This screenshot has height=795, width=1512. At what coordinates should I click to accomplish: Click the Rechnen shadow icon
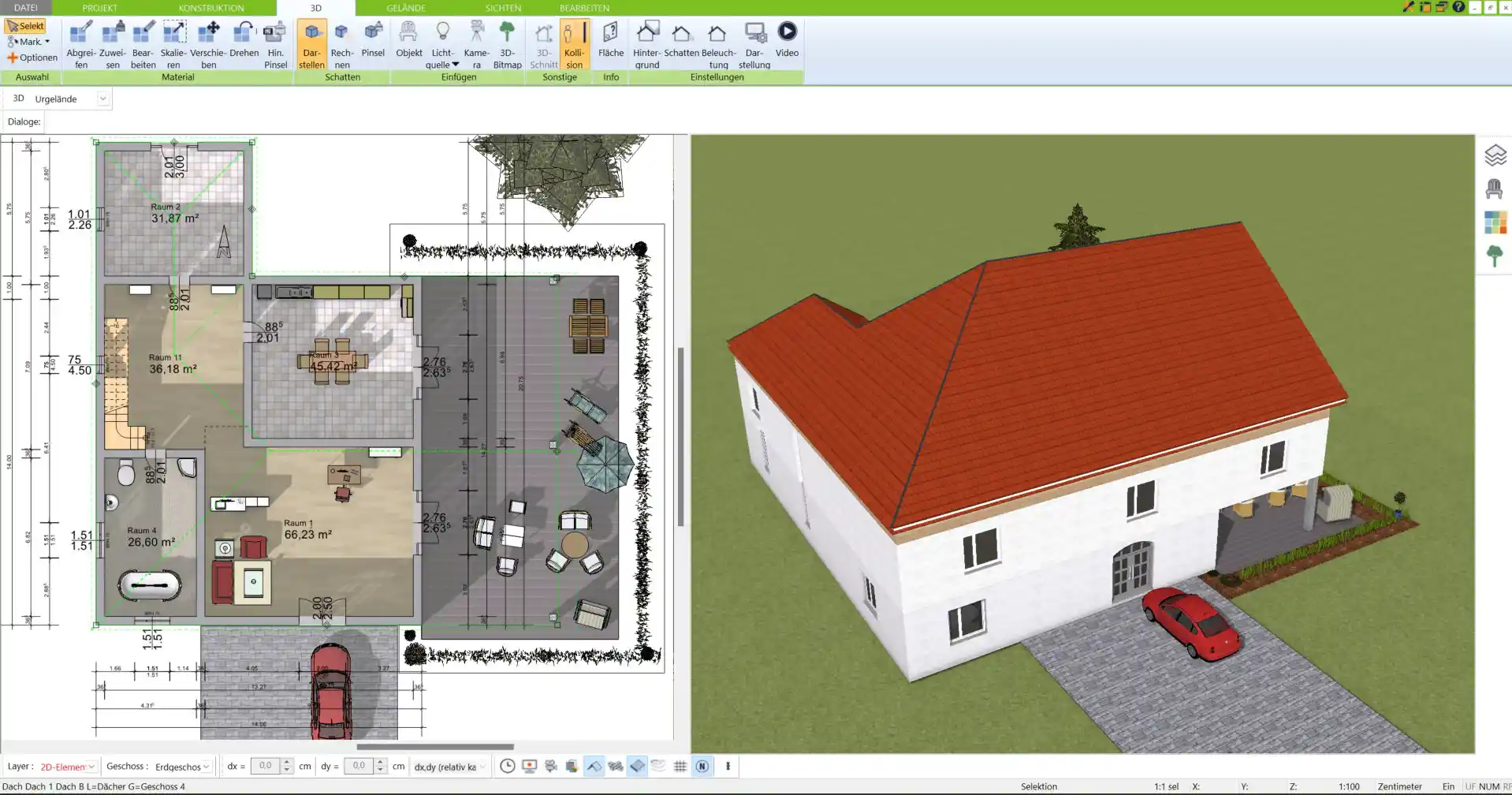point(341,45)
